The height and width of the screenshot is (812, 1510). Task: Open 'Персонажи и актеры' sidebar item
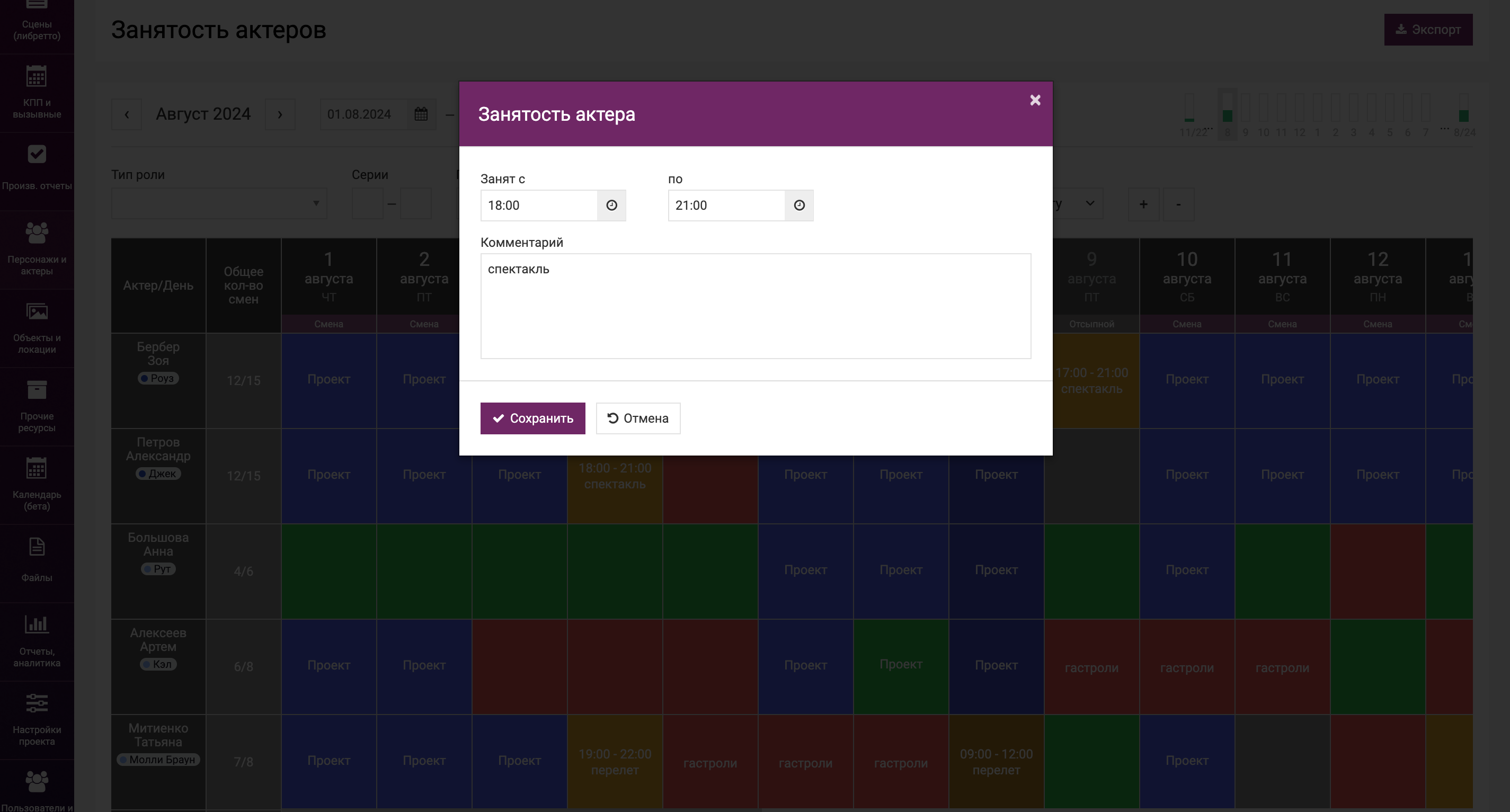click(x=37, y=249)
